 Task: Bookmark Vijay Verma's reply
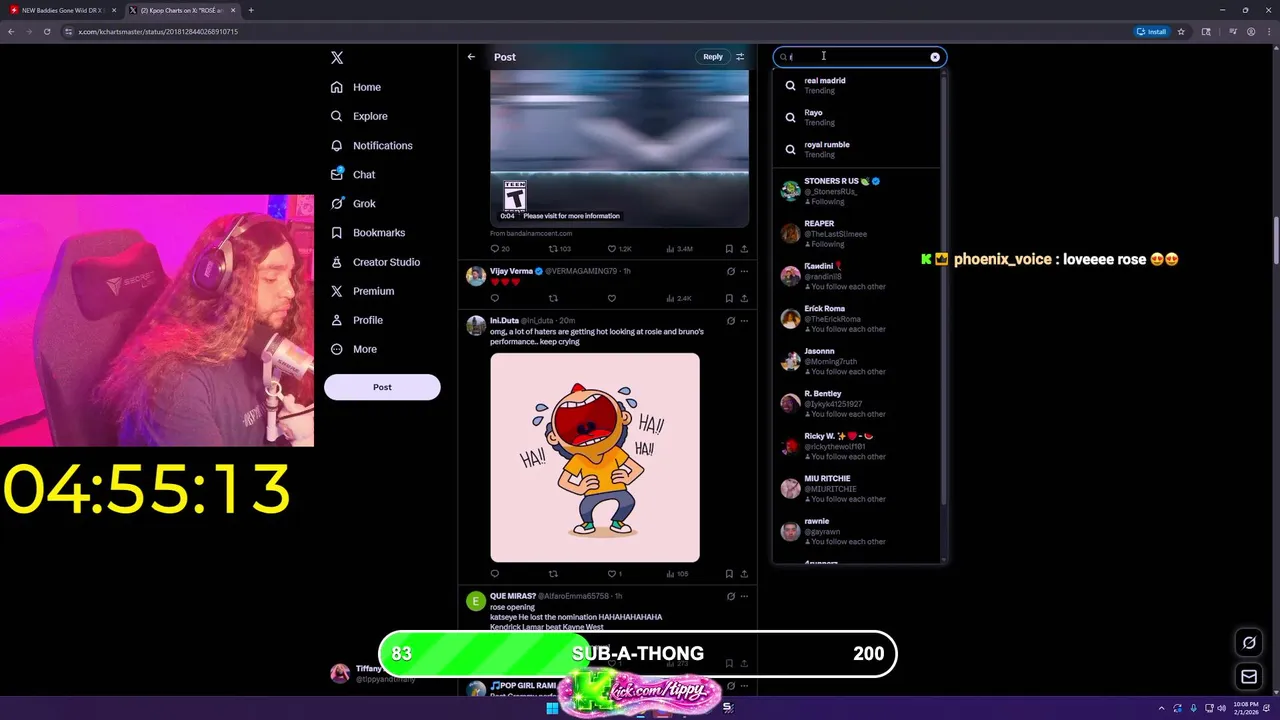click(x=729, y=298)
